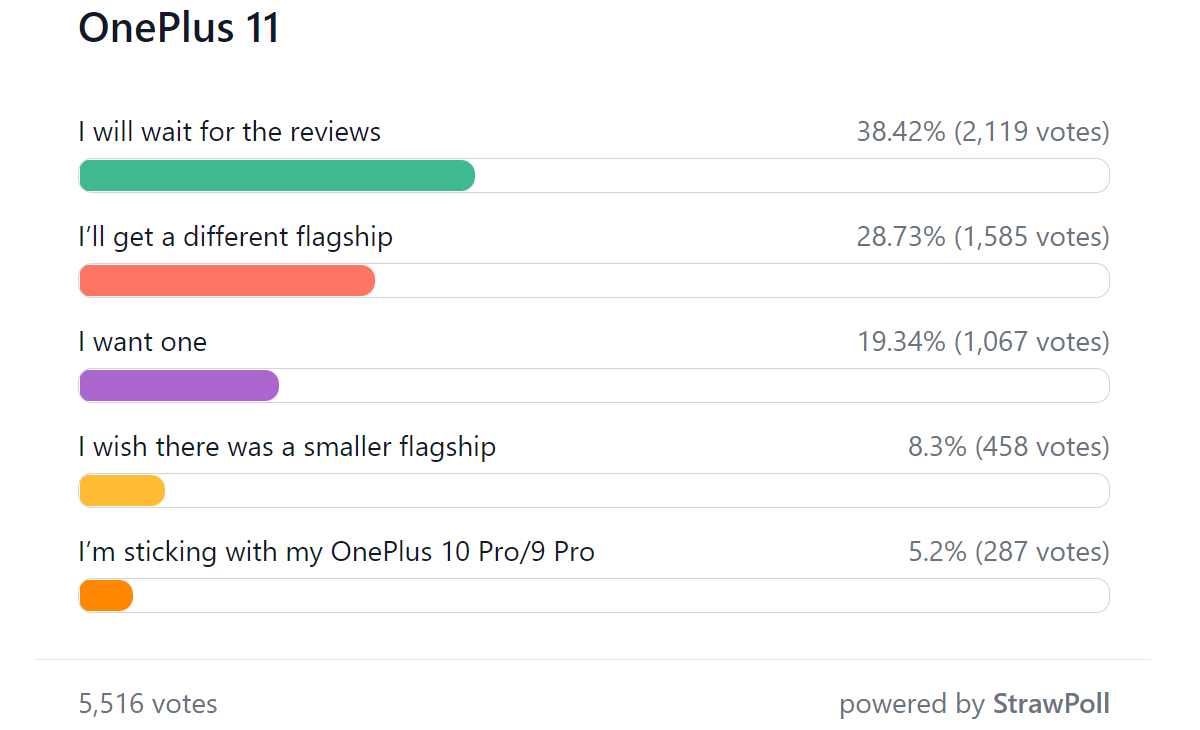
Task: Click the 28.73% (1,585 votes) result
Action: tap(983, 237)
